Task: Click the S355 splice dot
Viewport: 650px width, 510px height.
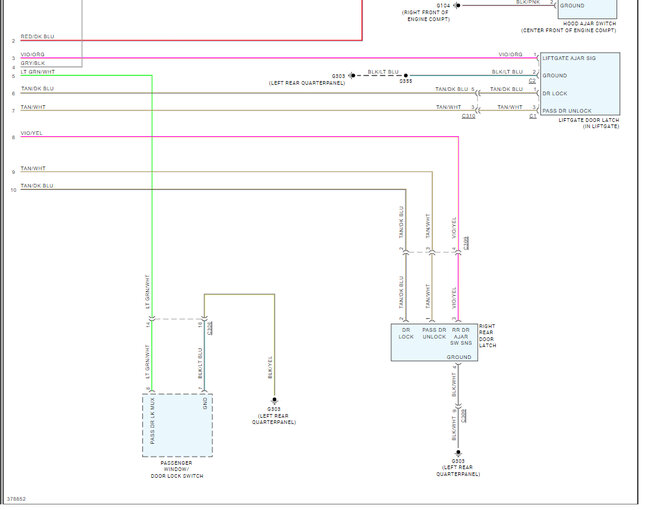Action: coord(405,75)
